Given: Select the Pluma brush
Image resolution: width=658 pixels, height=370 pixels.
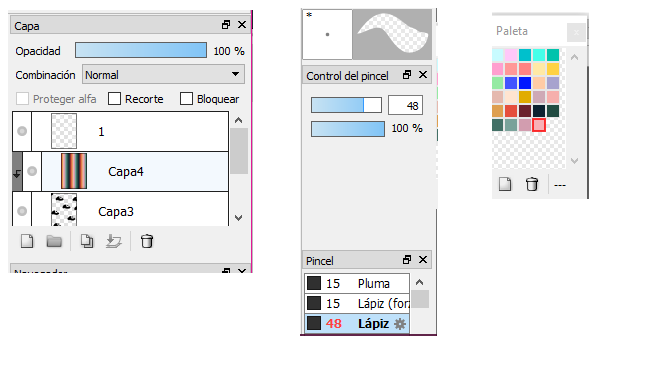Looking at the screenshot, I should coord(357,284).
